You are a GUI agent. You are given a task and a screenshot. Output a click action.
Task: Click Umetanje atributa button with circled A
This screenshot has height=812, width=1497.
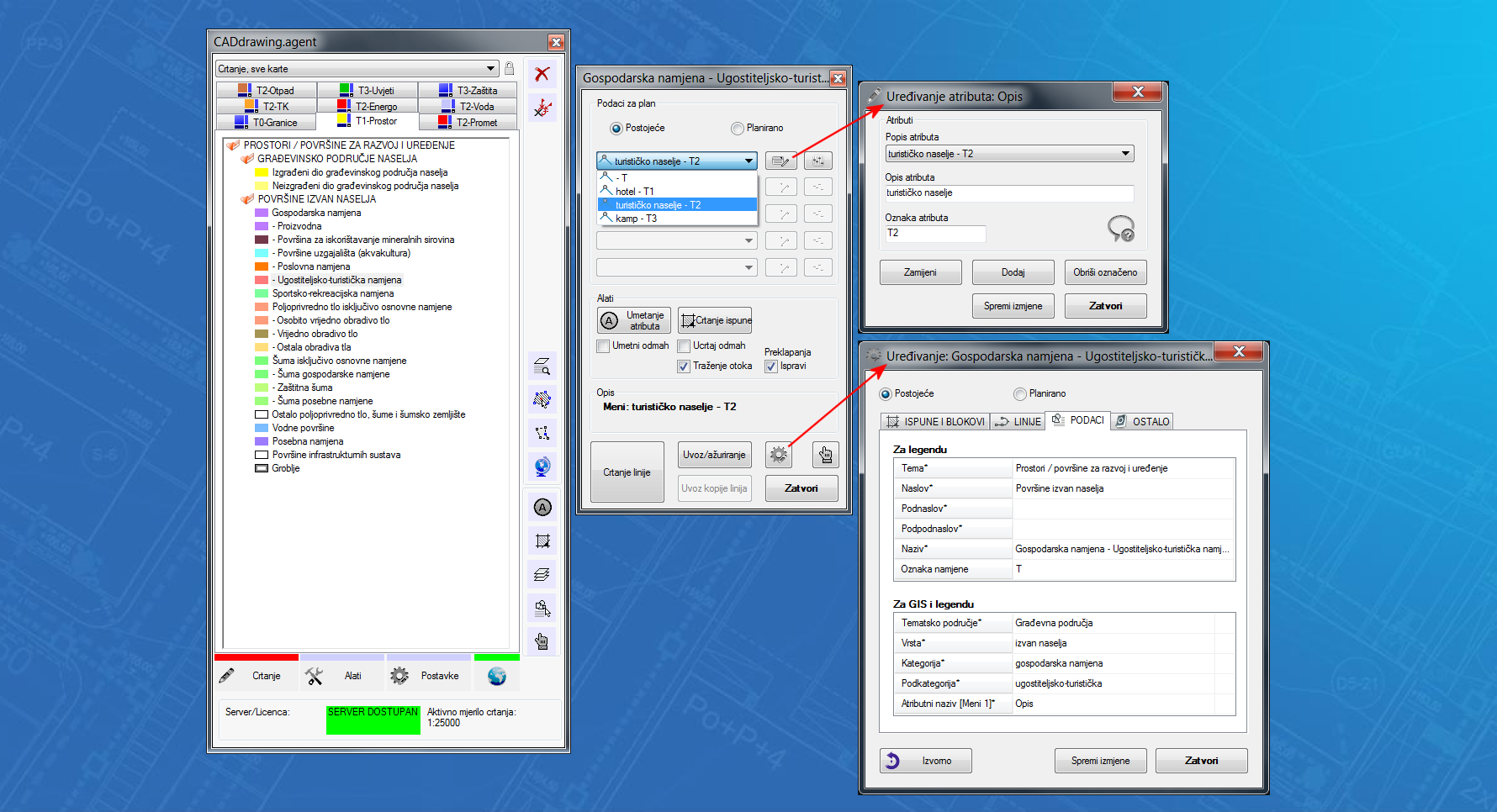point(634,320)
